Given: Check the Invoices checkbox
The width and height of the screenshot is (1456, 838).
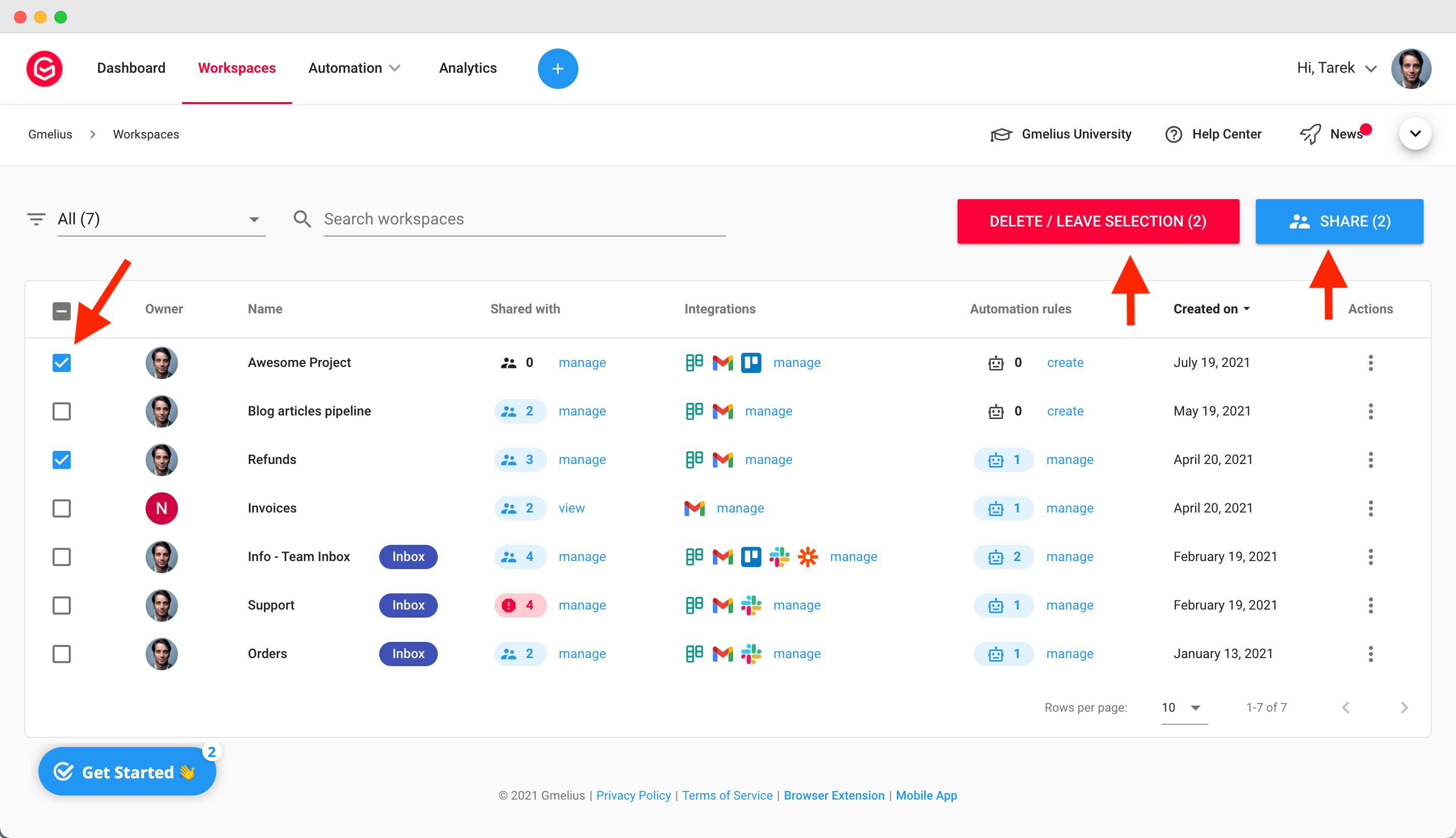Looking at the screenshot, I should coord(62,508).
